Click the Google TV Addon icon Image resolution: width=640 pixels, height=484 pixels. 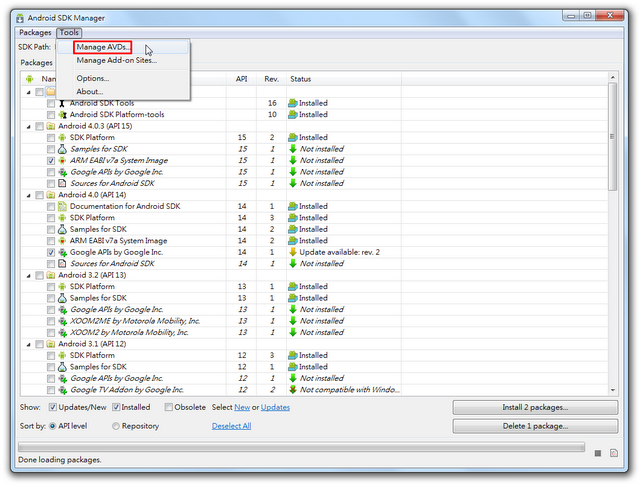click(62, 390)
